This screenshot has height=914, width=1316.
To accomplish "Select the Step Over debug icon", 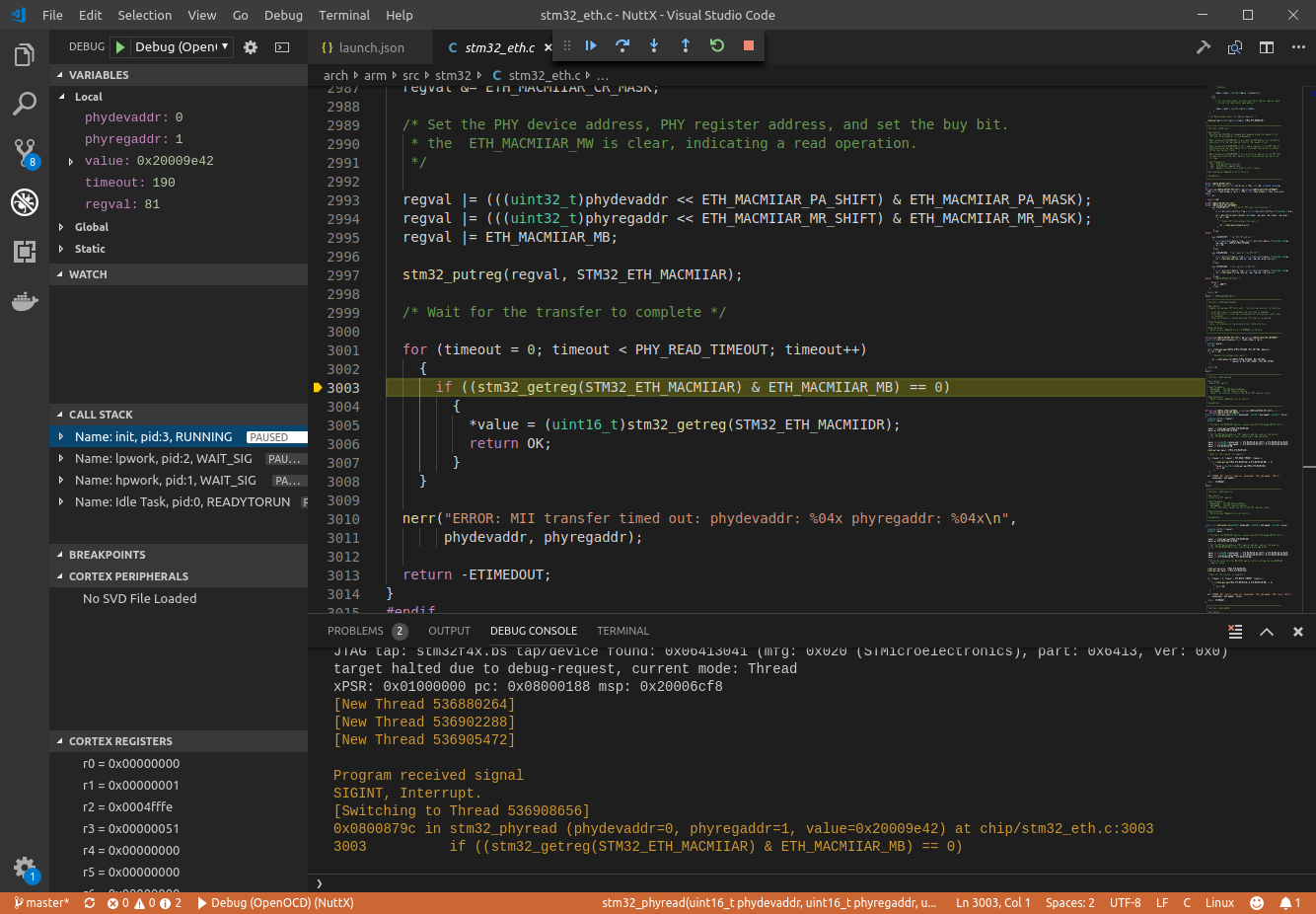I will pyautogui.click(x=621, y=45).
